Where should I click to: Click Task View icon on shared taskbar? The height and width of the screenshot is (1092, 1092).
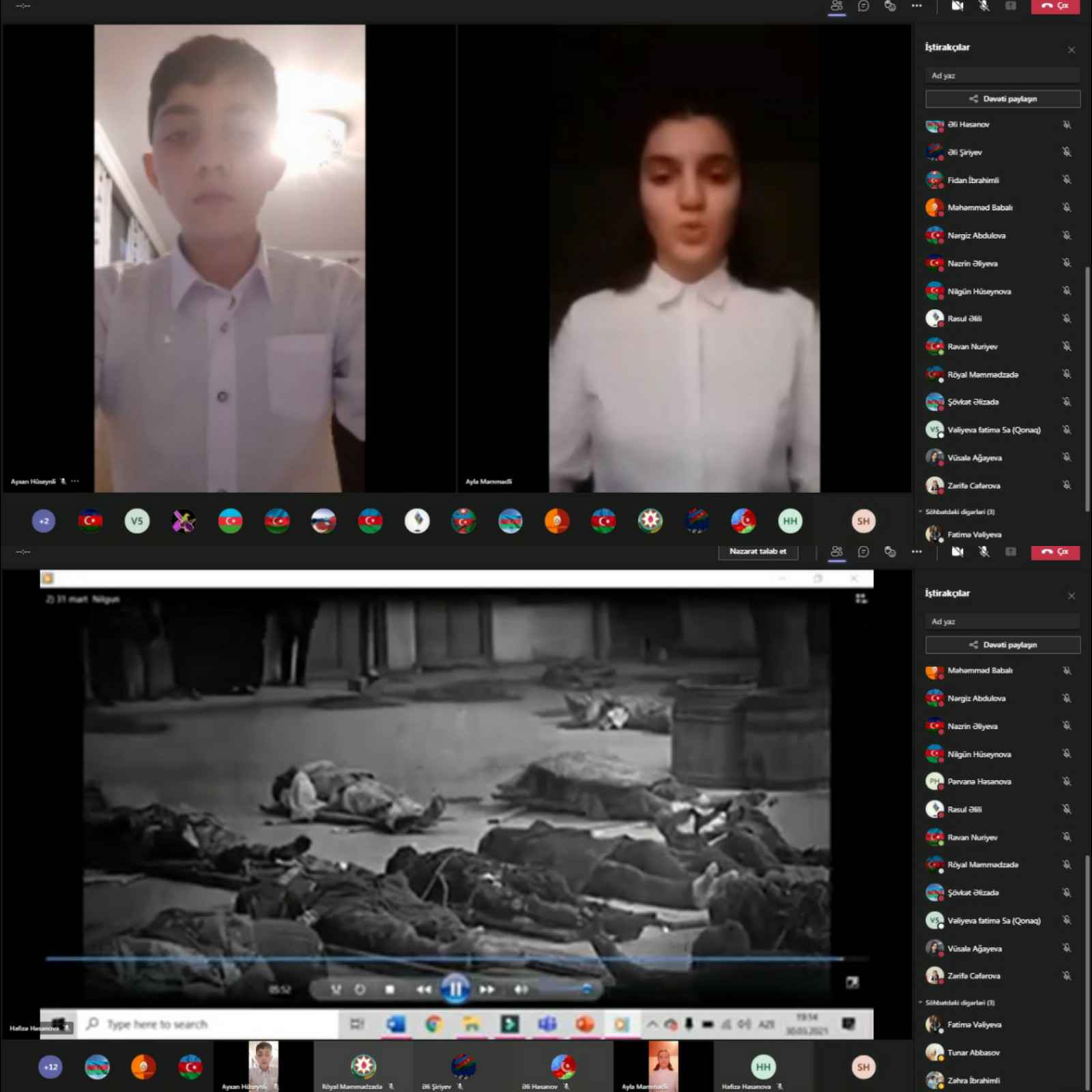point(357,1024)
